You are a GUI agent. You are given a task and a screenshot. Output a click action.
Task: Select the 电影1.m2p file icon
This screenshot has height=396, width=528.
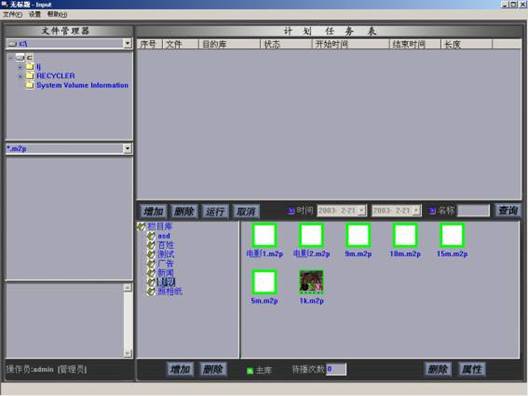(264, 235)
